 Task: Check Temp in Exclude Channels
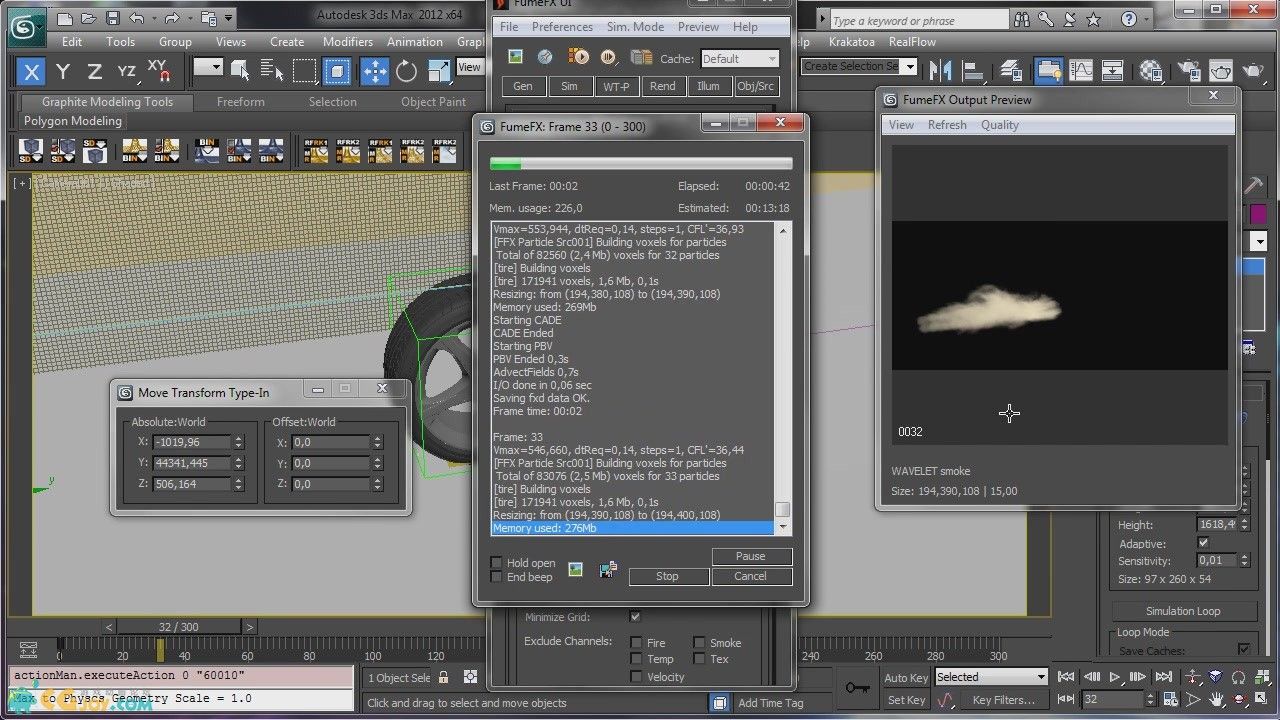pos(636,659)
